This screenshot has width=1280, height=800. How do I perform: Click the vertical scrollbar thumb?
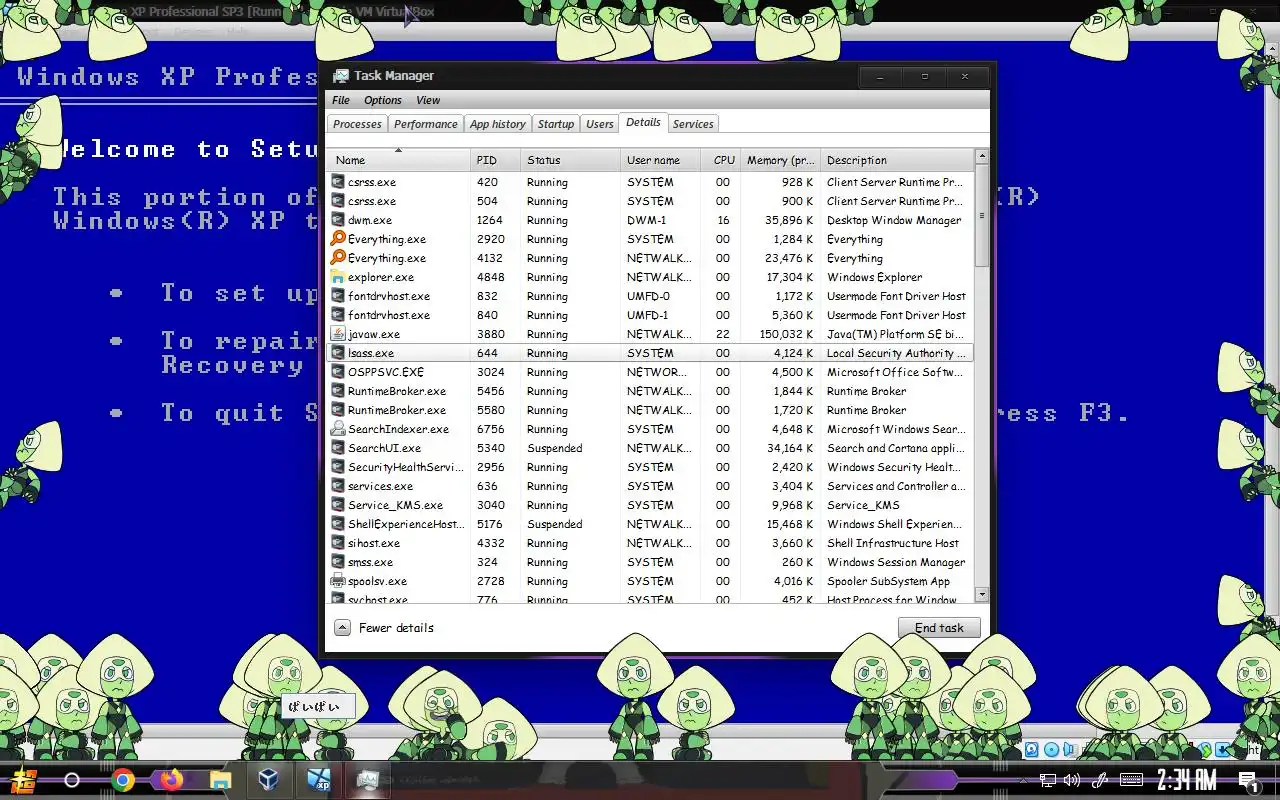pyautogui.click(x=982, y=216)
